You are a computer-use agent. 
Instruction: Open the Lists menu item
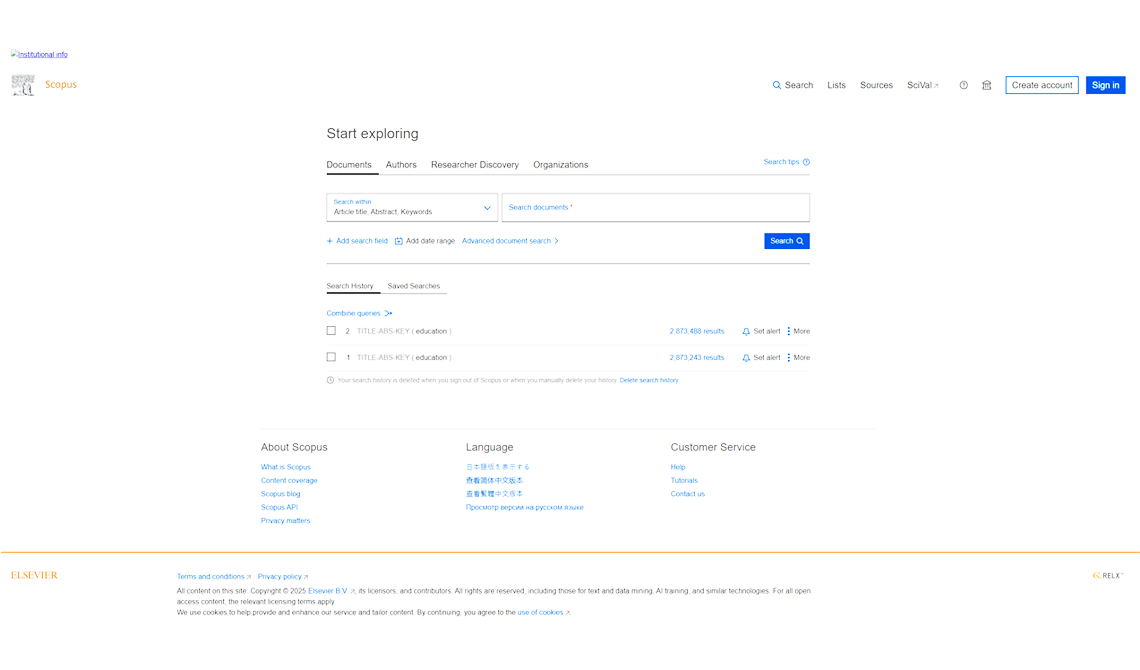pos(836,85)
